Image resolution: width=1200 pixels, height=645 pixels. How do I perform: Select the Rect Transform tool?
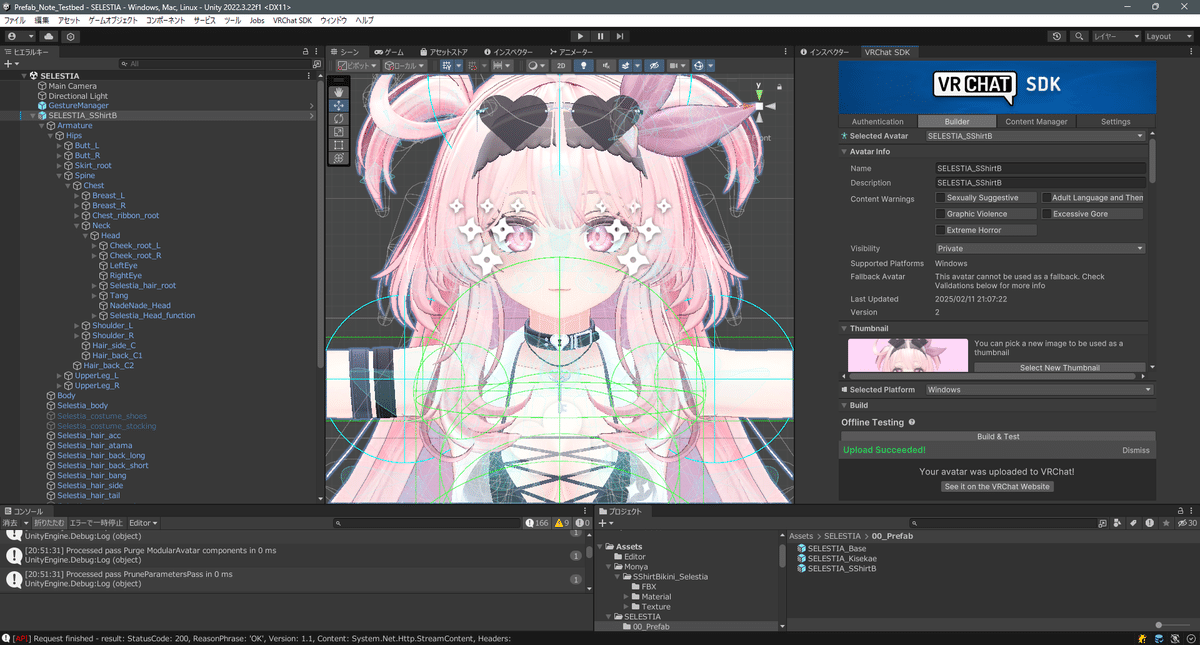point(339,144)
